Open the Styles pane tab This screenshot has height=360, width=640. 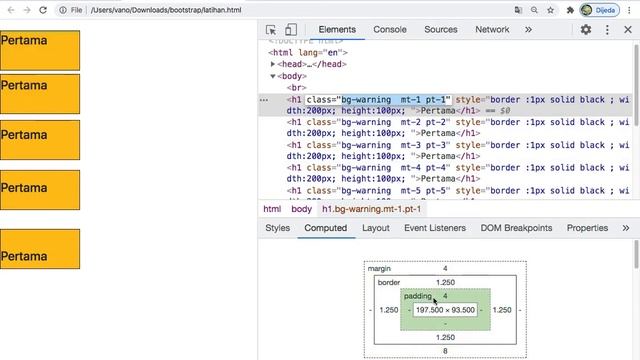(x=278, y=228)
